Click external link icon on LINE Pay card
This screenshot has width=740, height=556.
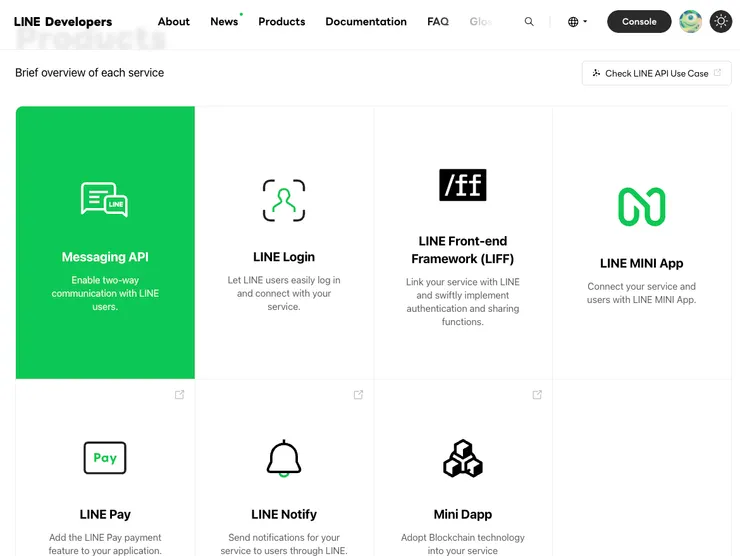[179, 395]
